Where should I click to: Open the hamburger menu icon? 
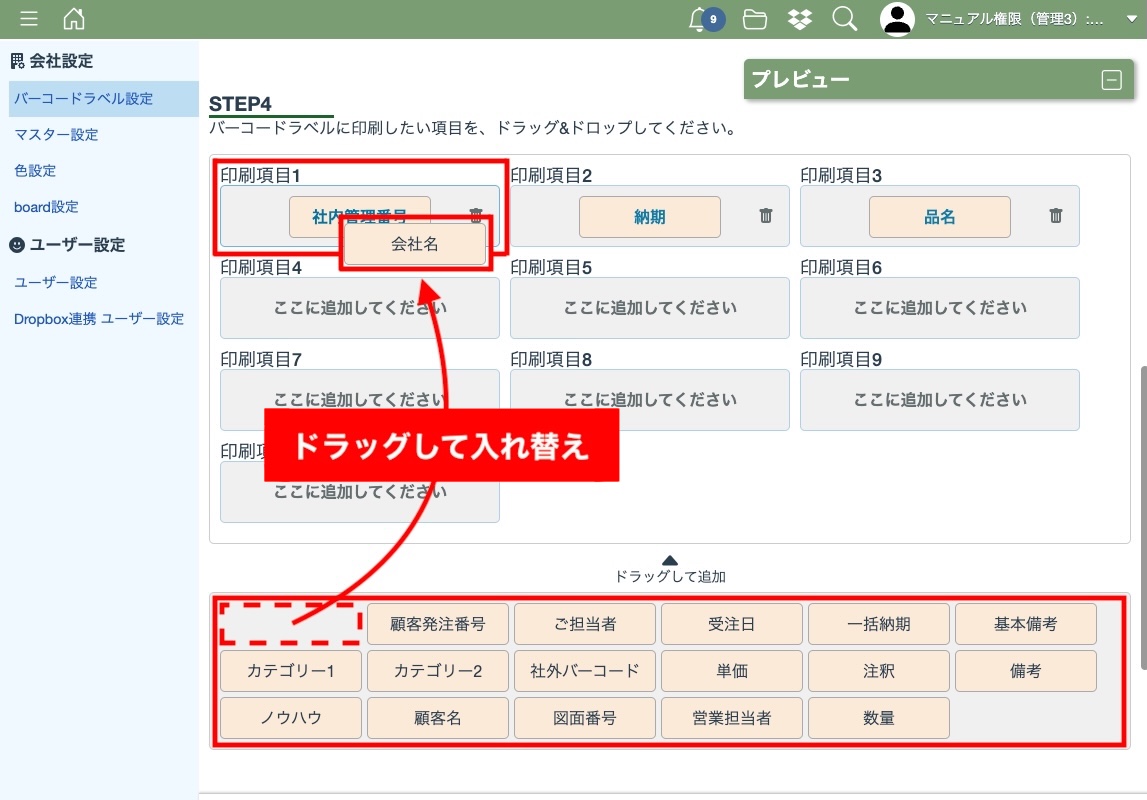click(x=29, y=19)
